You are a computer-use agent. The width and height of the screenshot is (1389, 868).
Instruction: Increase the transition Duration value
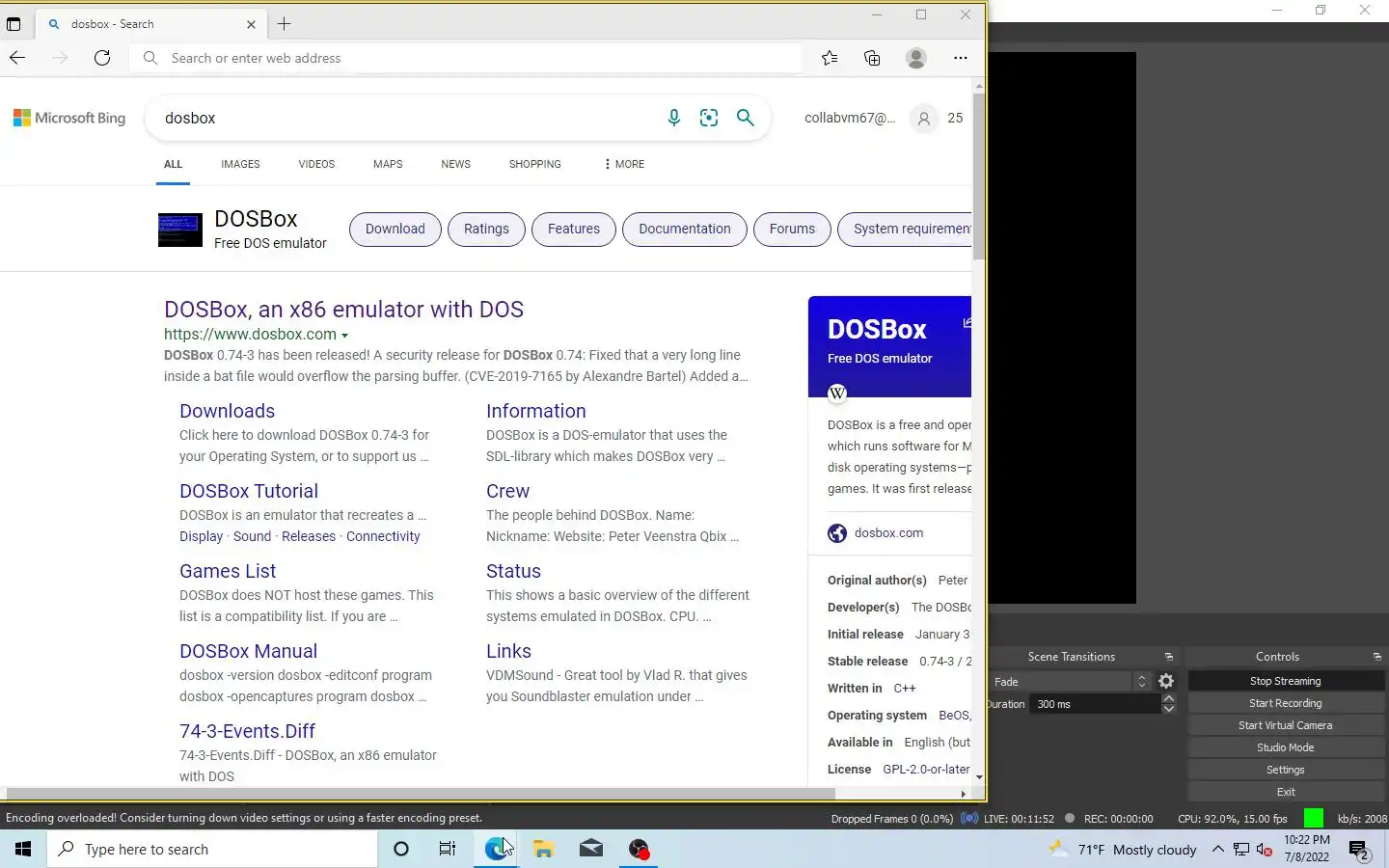point(1169,698)
